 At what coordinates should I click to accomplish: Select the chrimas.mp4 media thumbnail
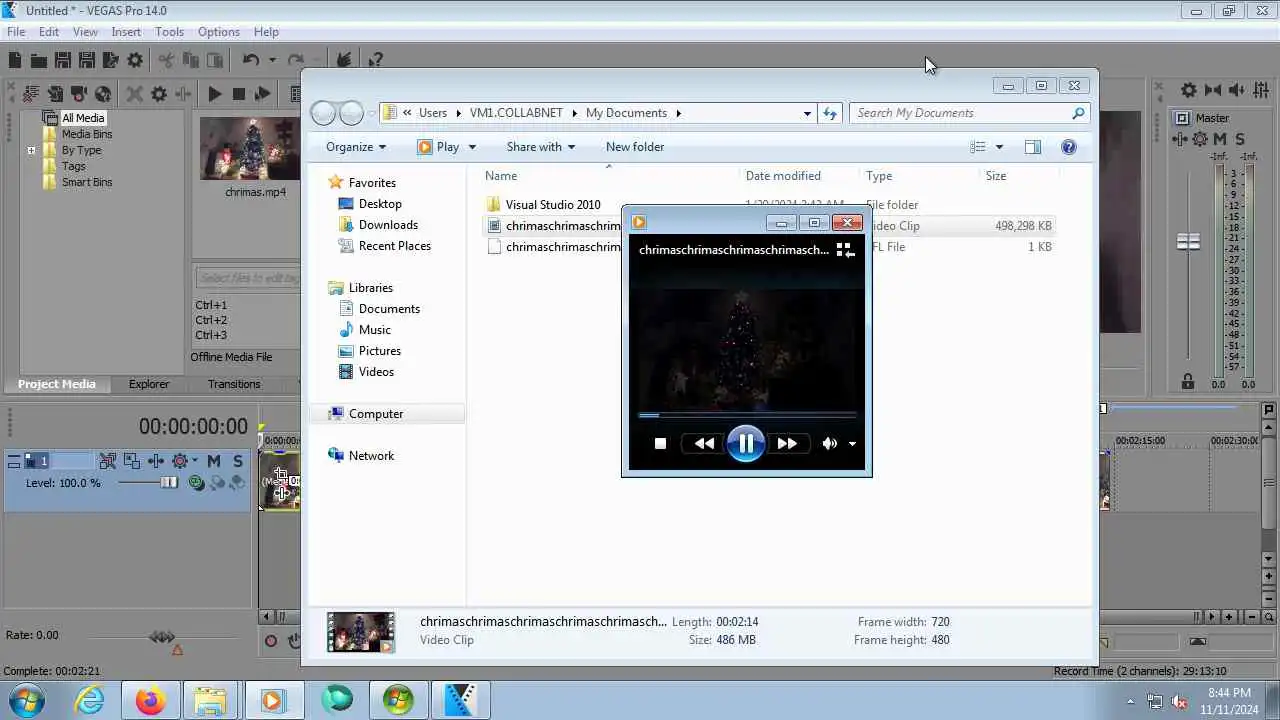click(x=249, y=149)
